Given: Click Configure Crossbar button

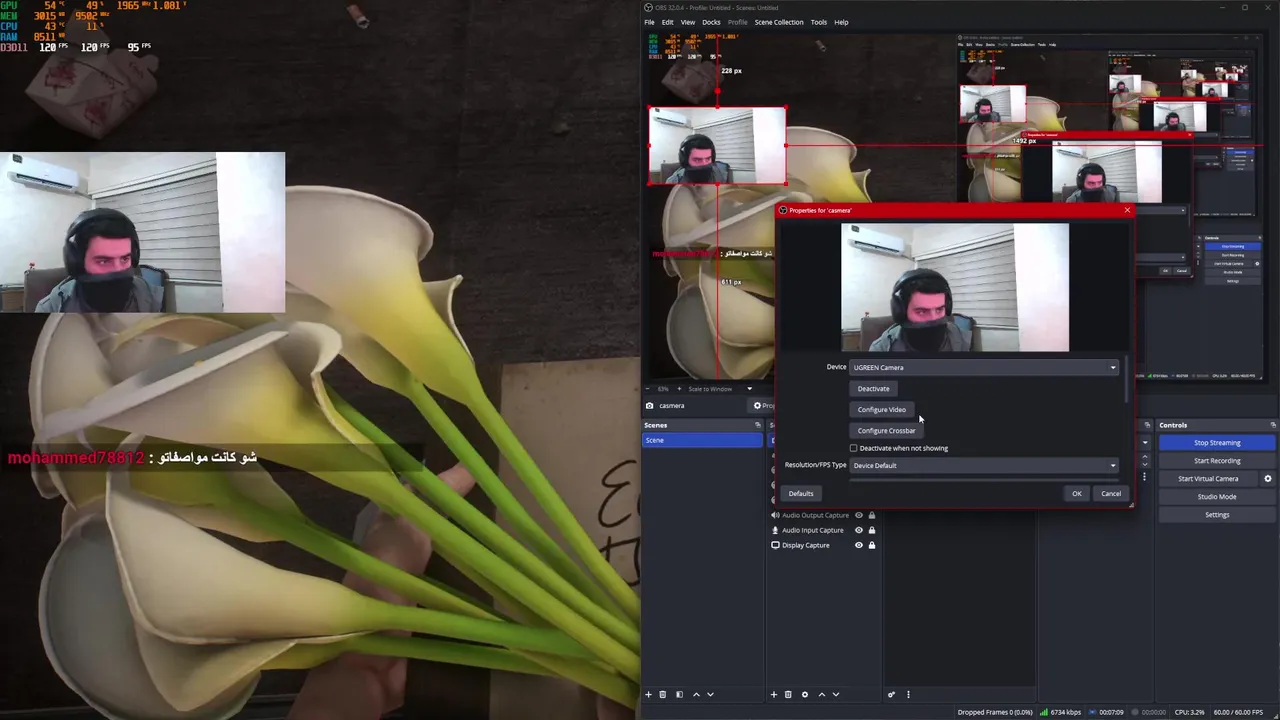Looking at the screenshot, I should click(x=886, y=430).
